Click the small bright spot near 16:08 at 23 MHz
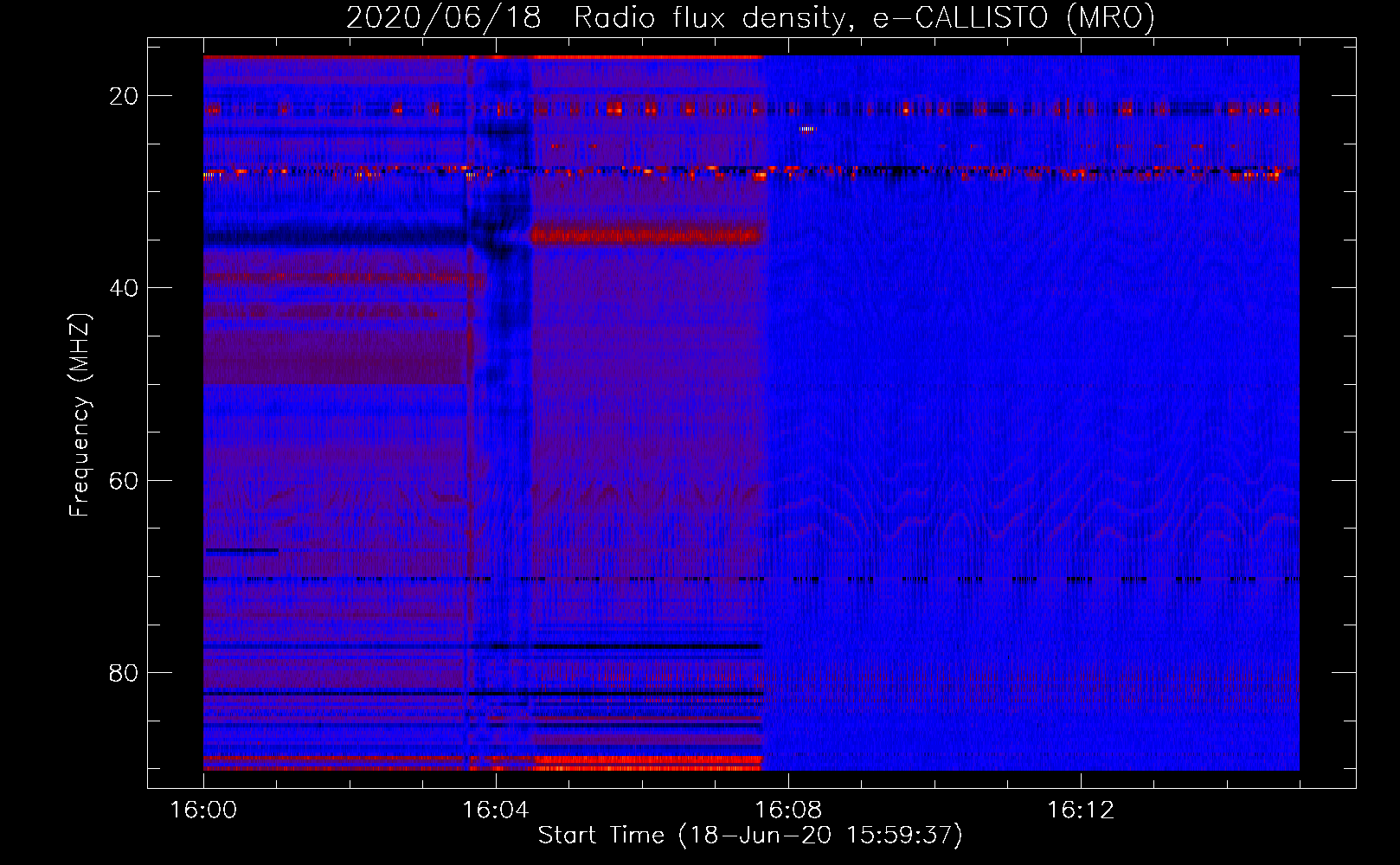Image resolution: width=1400 pixels, height=865 pixels. 806,130
